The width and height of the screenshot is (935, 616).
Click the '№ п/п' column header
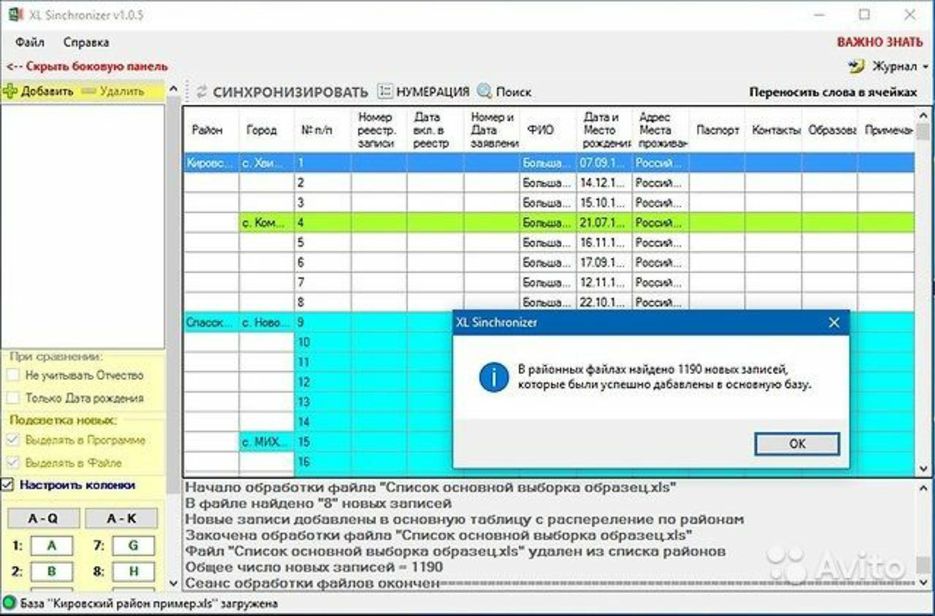(x=323, y=130)
